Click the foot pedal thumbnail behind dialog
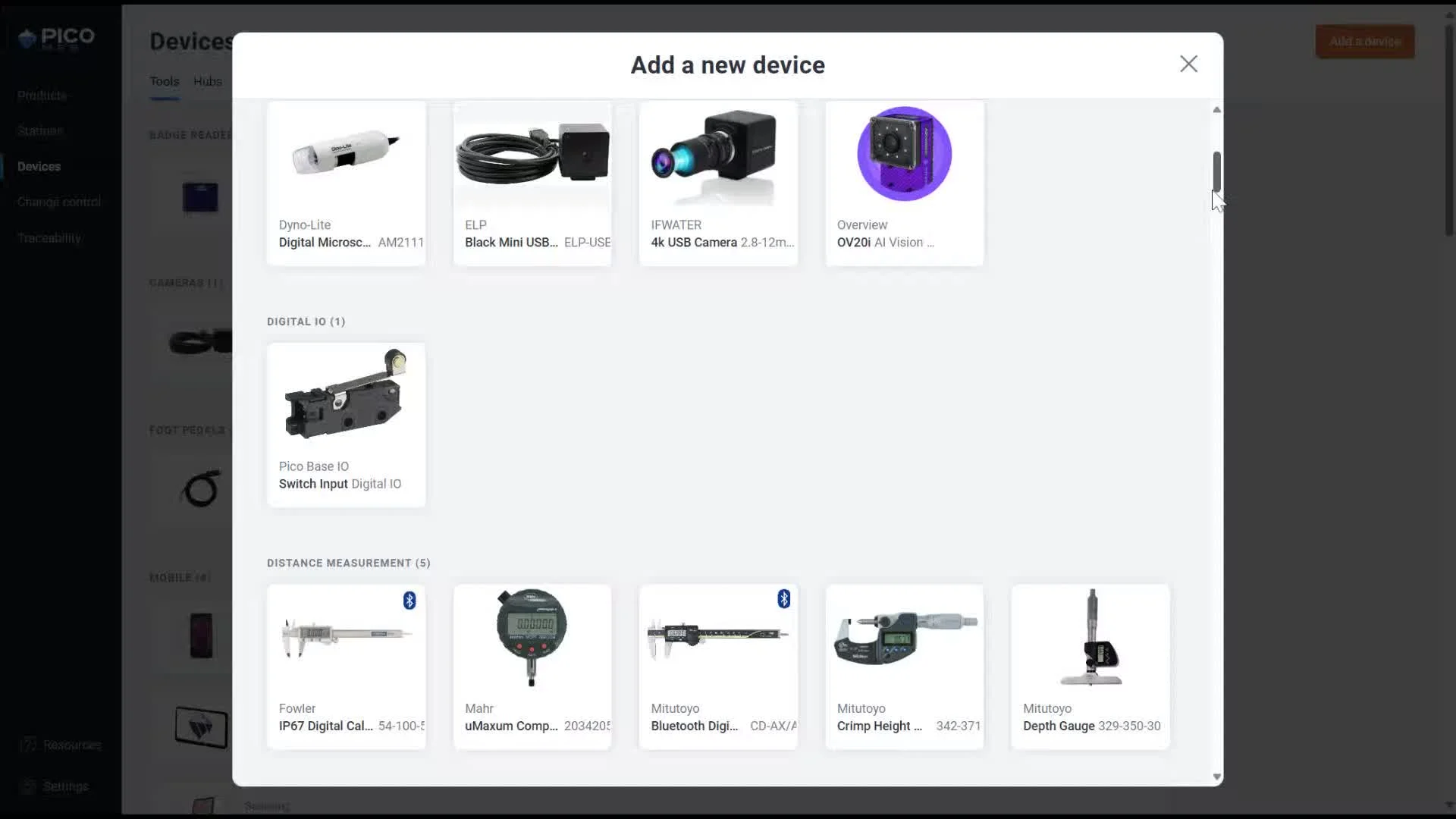The height and width of the screenshot is (819, 1456). (201, 488)
